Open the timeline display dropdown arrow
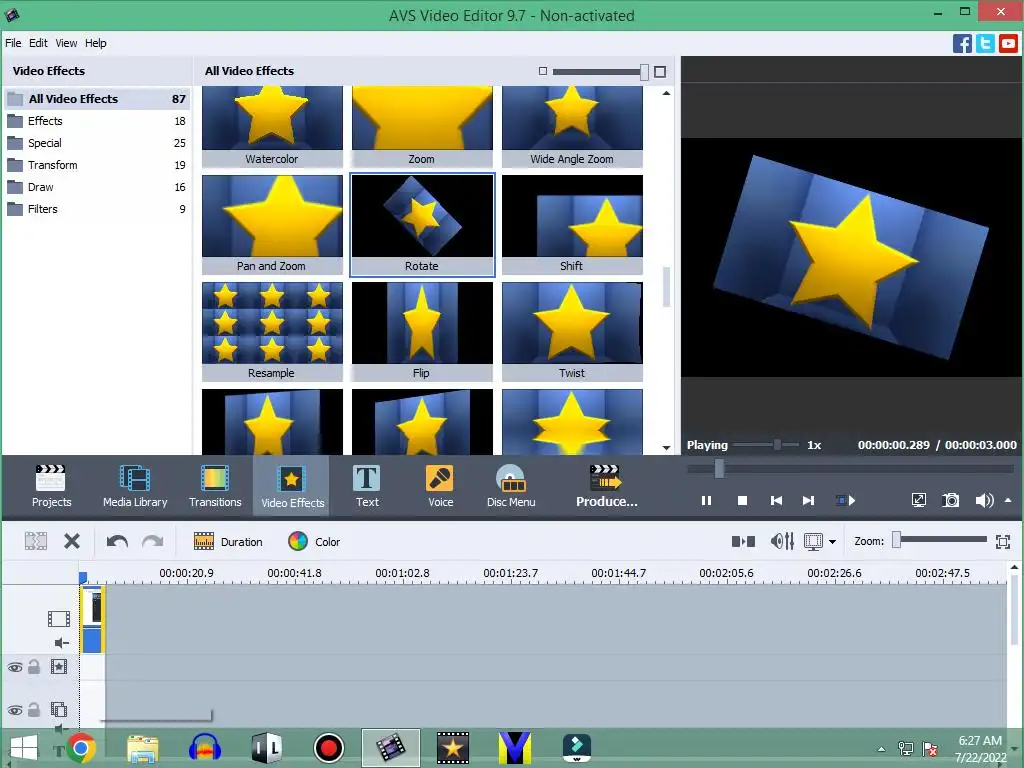Viewport: 1024px width, 768px height. pos(832,541)
